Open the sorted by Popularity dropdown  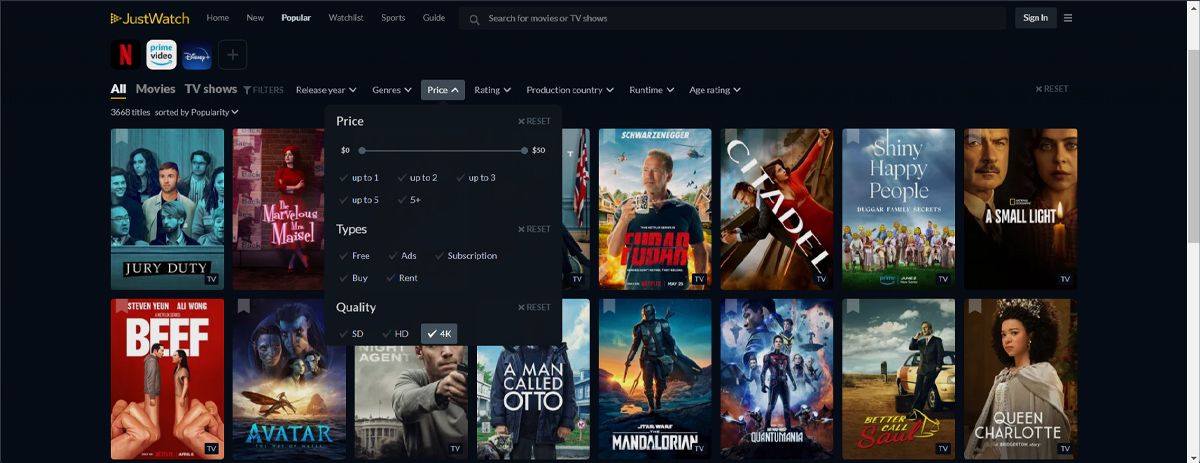pyautogui.click(x=197, y=112)
